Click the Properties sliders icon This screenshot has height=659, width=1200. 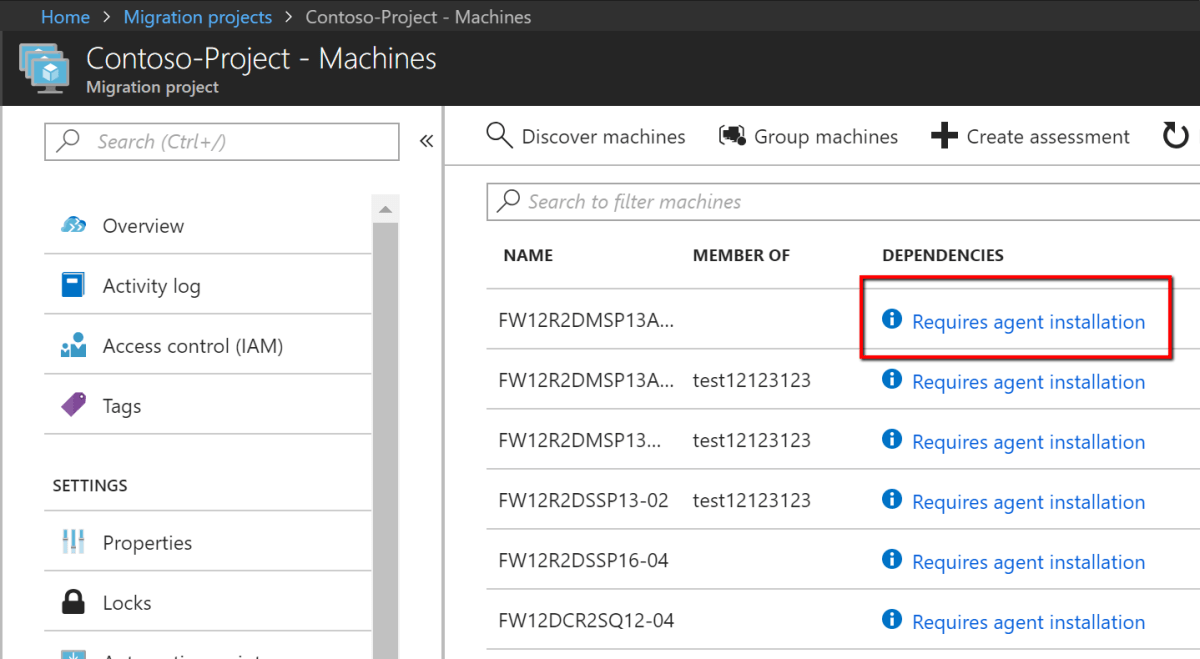coord(73,543)
